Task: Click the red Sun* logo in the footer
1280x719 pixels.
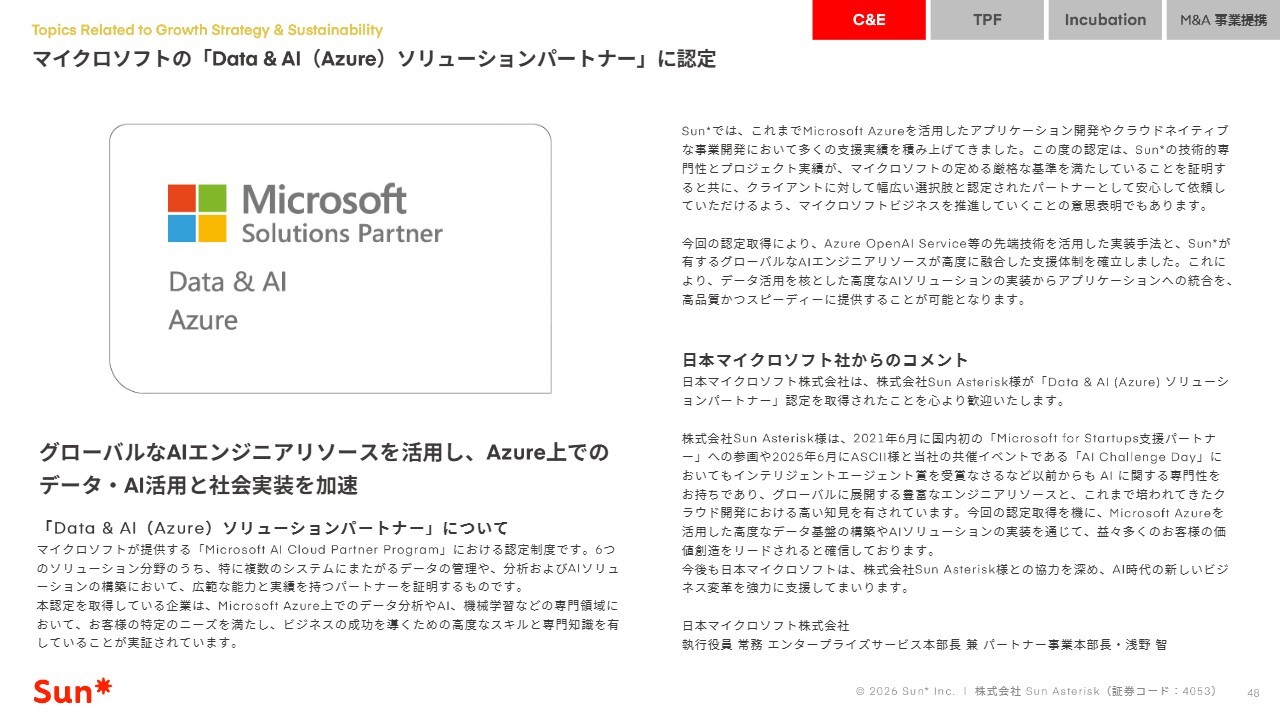Action: click(72, 690)
